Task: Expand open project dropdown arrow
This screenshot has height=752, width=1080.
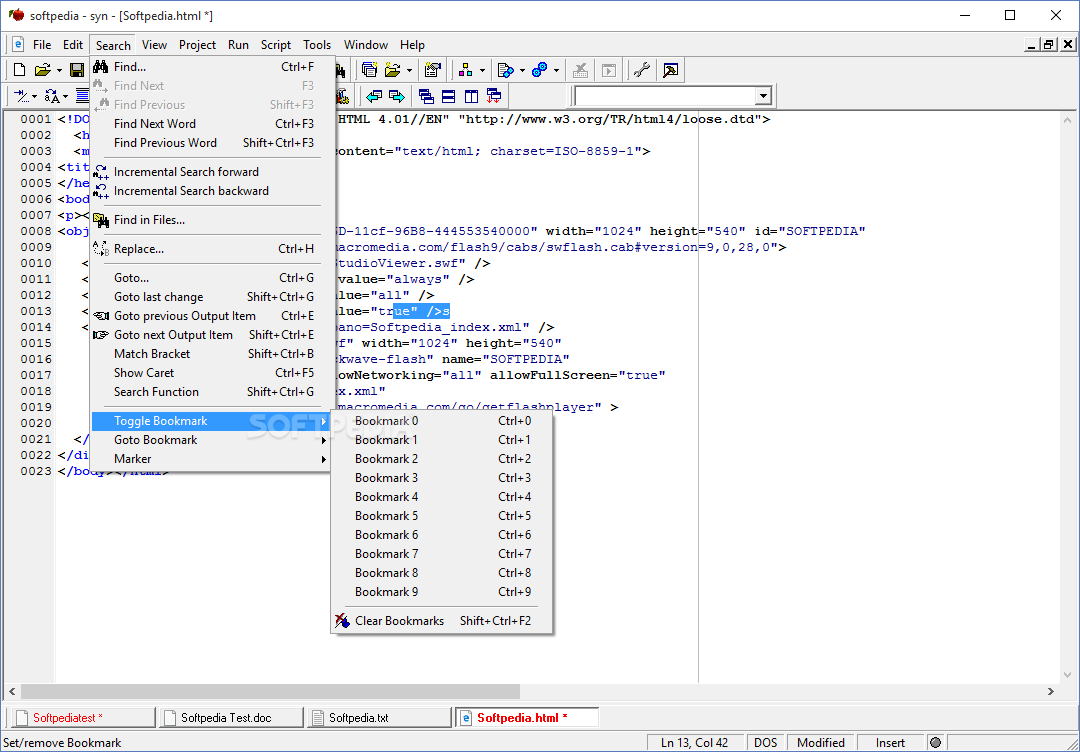Action: point(410,70)
